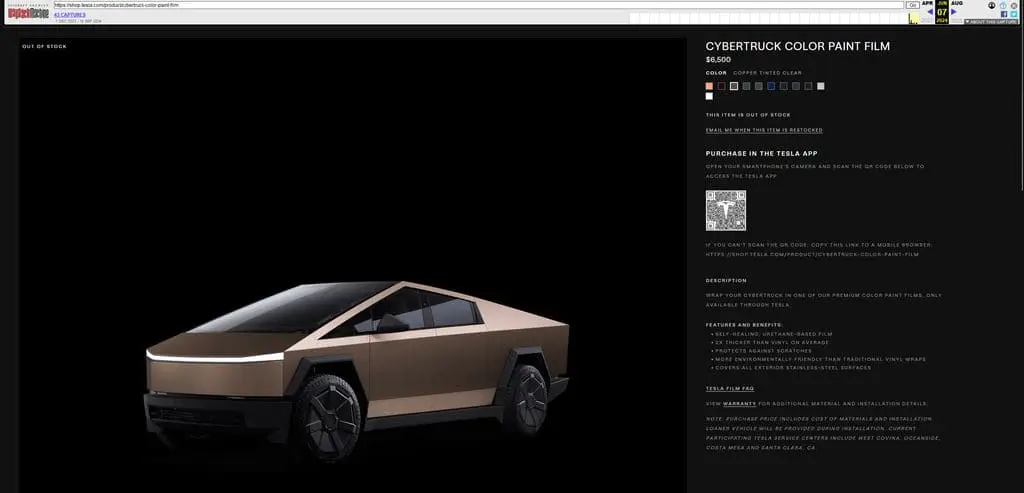Click the Out of Stock badge on image

pyautogui.click(x=44, y=46)
